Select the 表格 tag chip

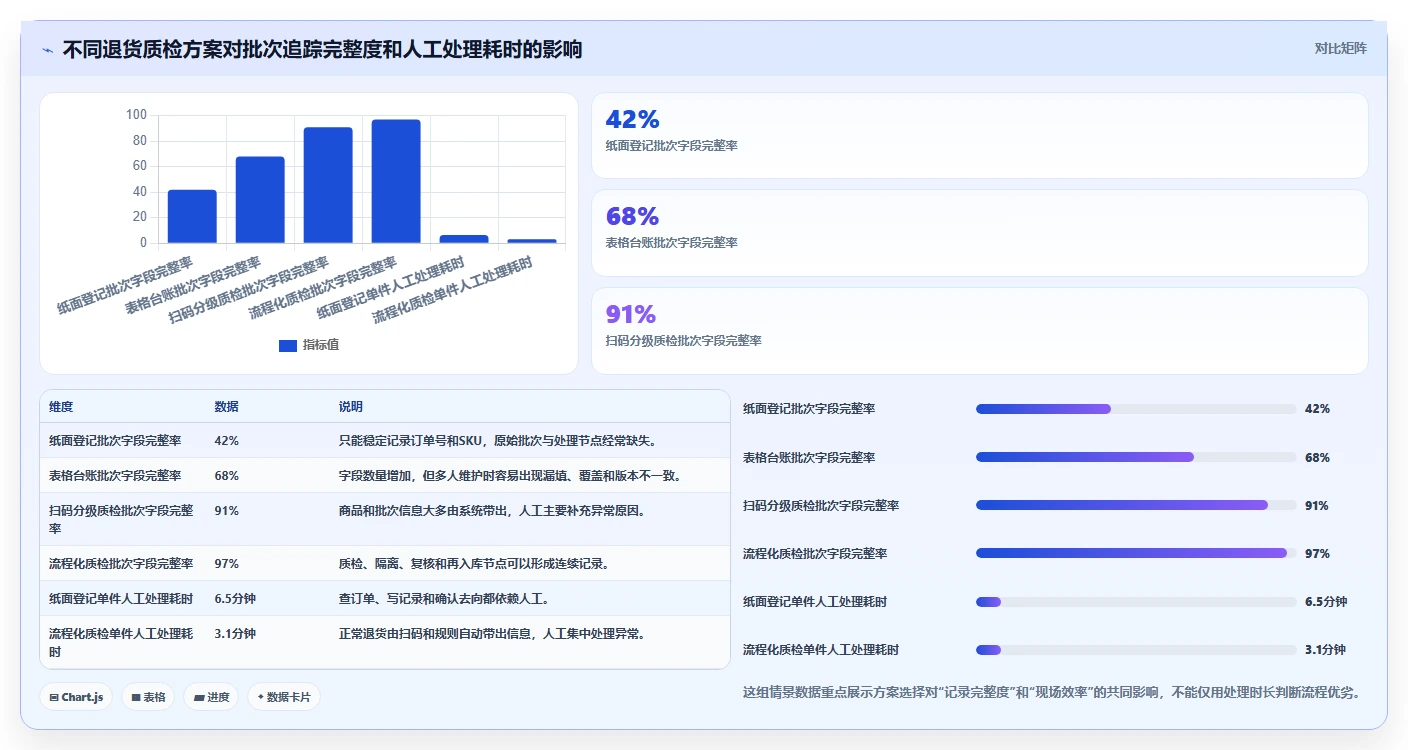(148, 697)
